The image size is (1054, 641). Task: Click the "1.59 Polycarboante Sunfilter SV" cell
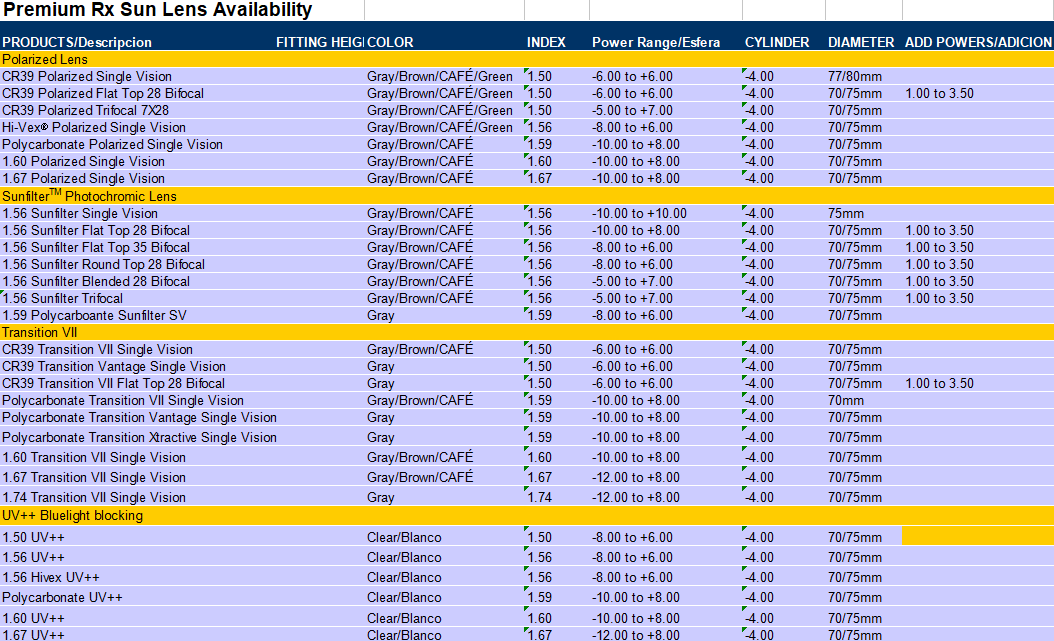[94, 315]
